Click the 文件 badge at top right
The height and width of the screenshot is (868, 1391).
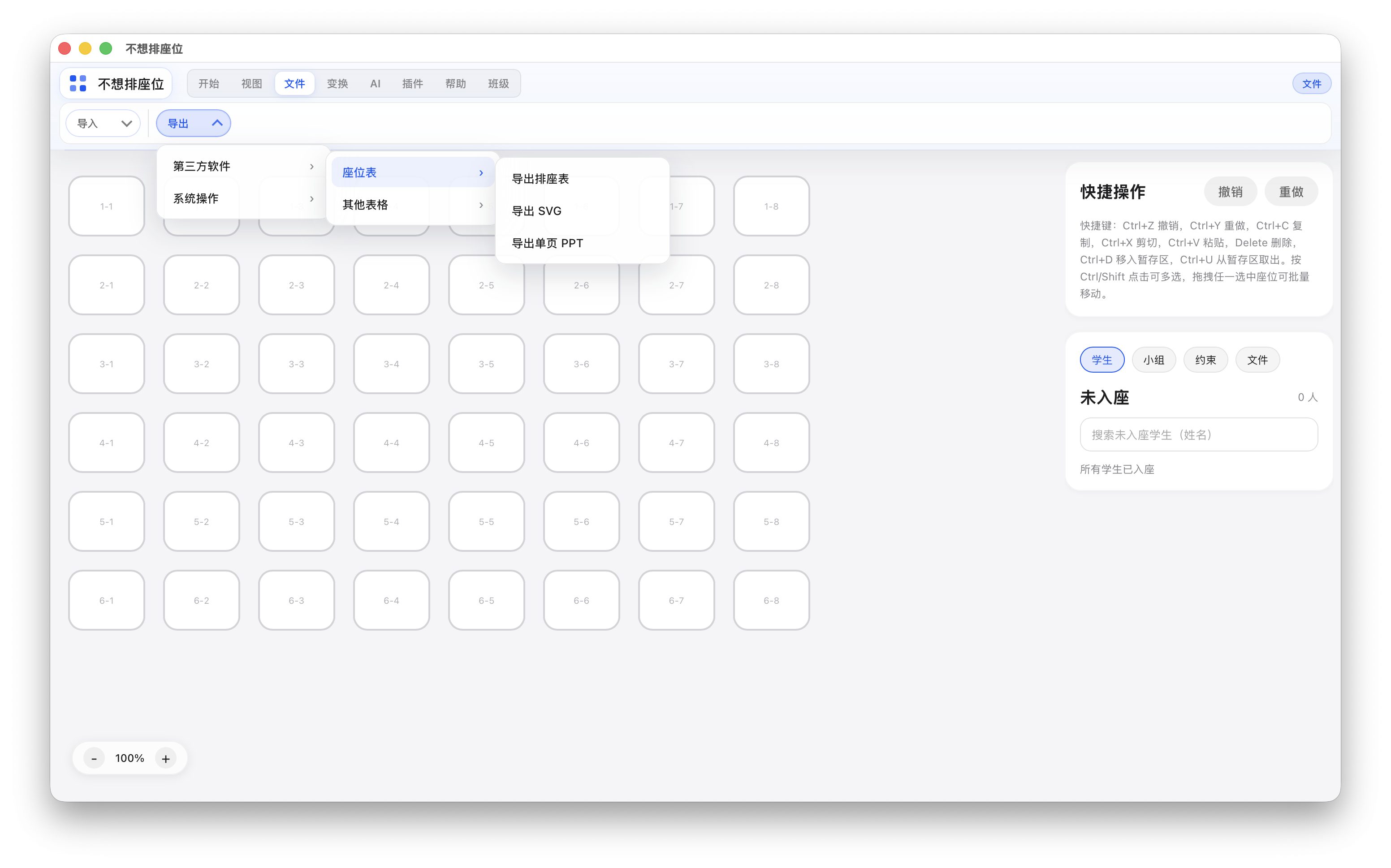(x=1311, y=84)
